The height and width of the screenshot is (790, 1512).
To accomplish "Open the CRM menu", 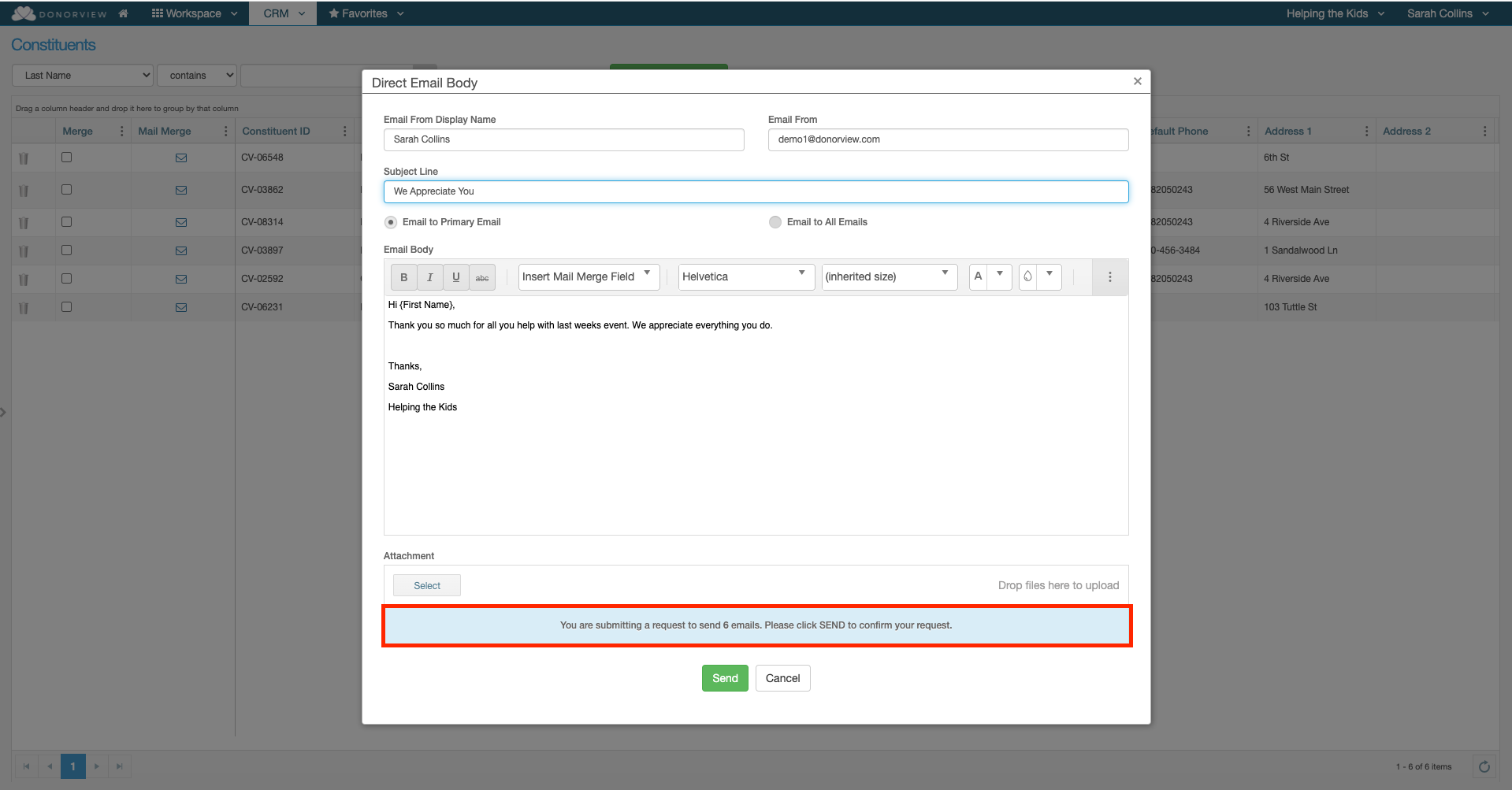I will tap(282, 13).
